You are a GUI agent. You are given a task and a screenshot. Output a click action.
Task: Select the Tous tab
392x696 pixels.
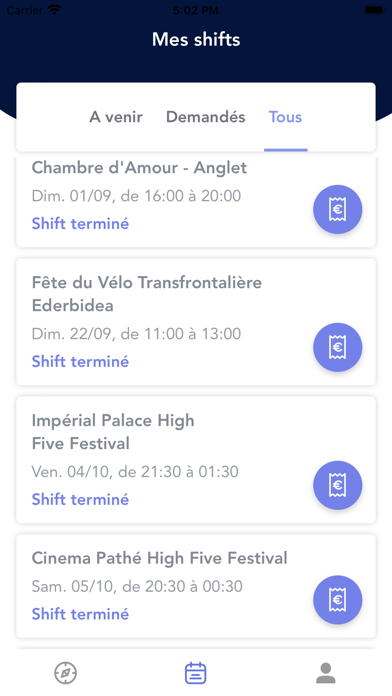[x=285, y=117]
